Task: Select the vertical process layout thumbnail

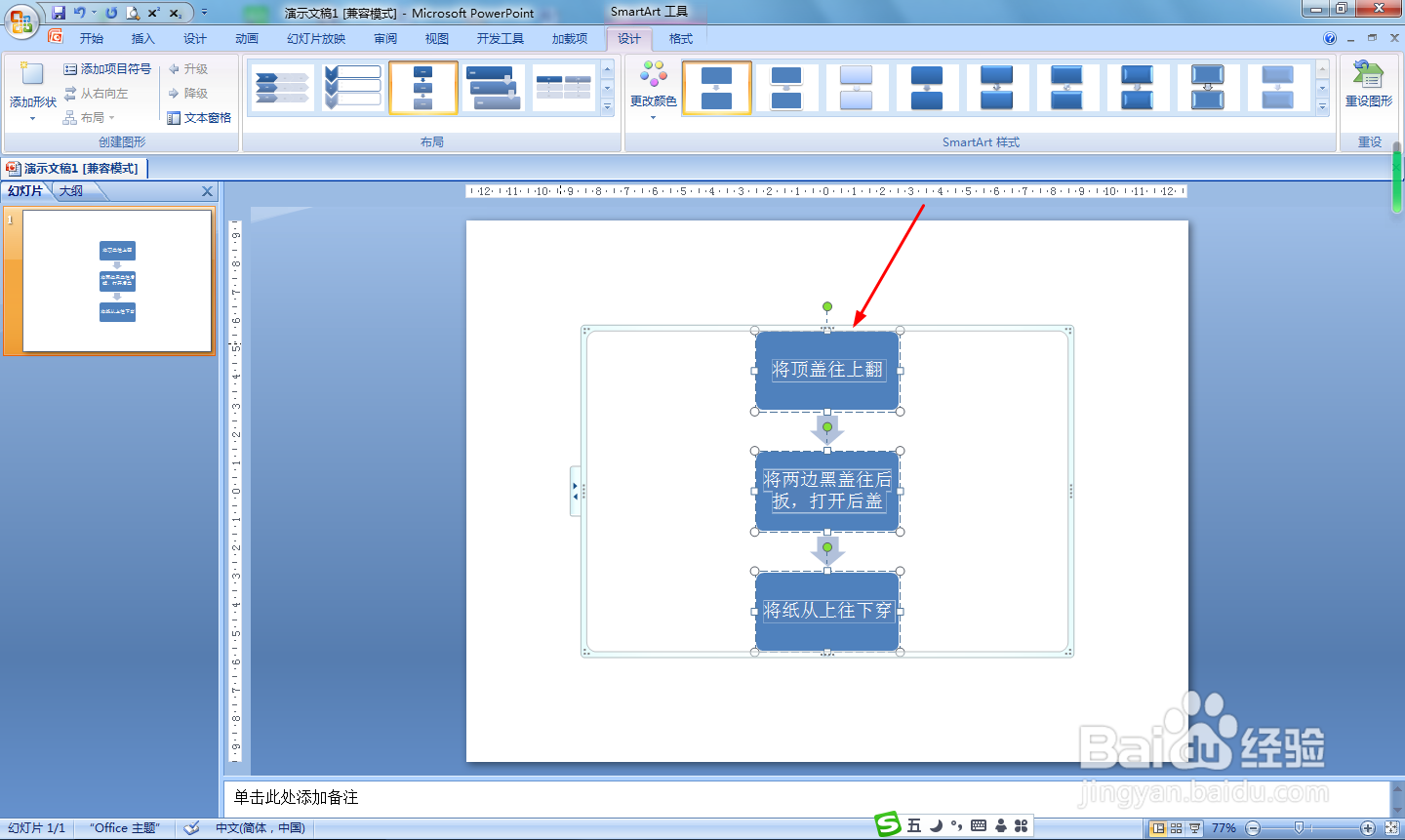Action: point(423,88)
